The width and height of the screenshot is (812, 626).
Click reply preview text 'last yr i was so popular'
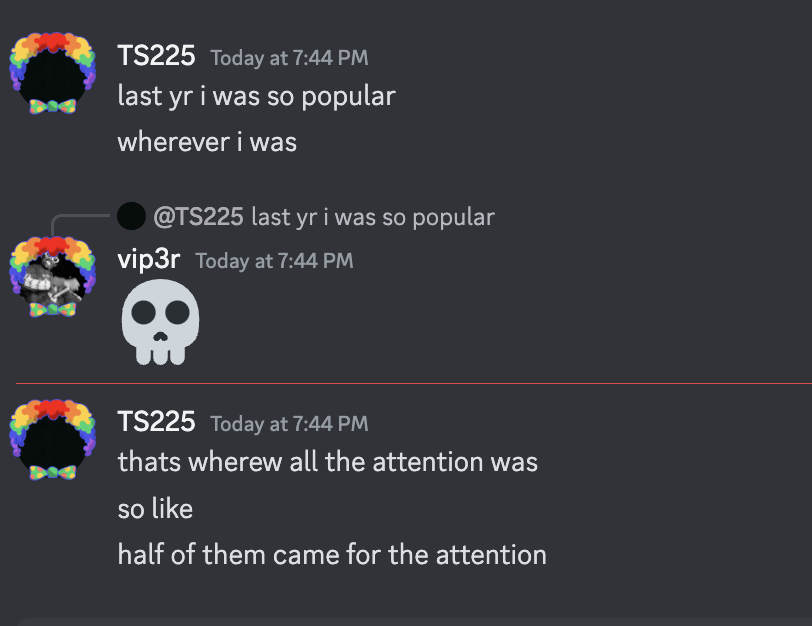tap(373, 217)
